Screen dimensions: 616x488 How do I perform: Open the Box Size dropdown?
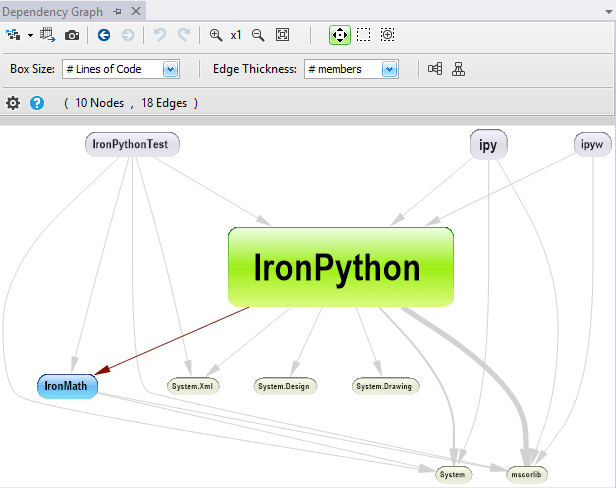click(x=170, y=69)
